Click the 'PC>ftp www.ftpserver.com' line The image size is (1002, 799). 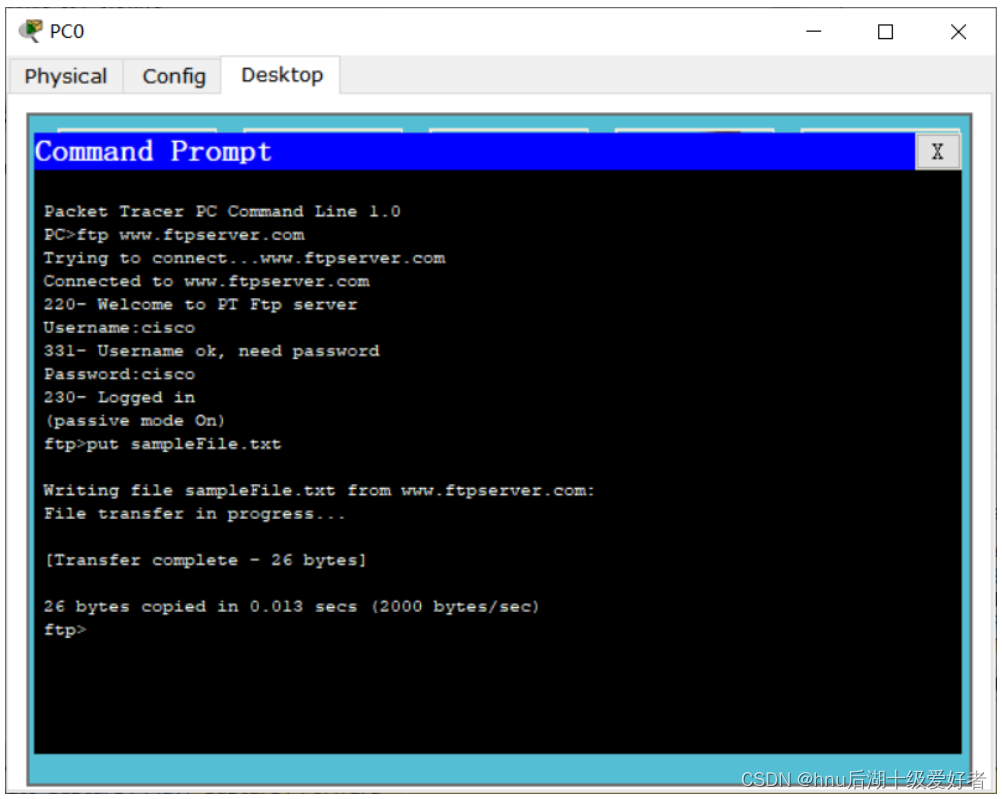tap(174, 235)
